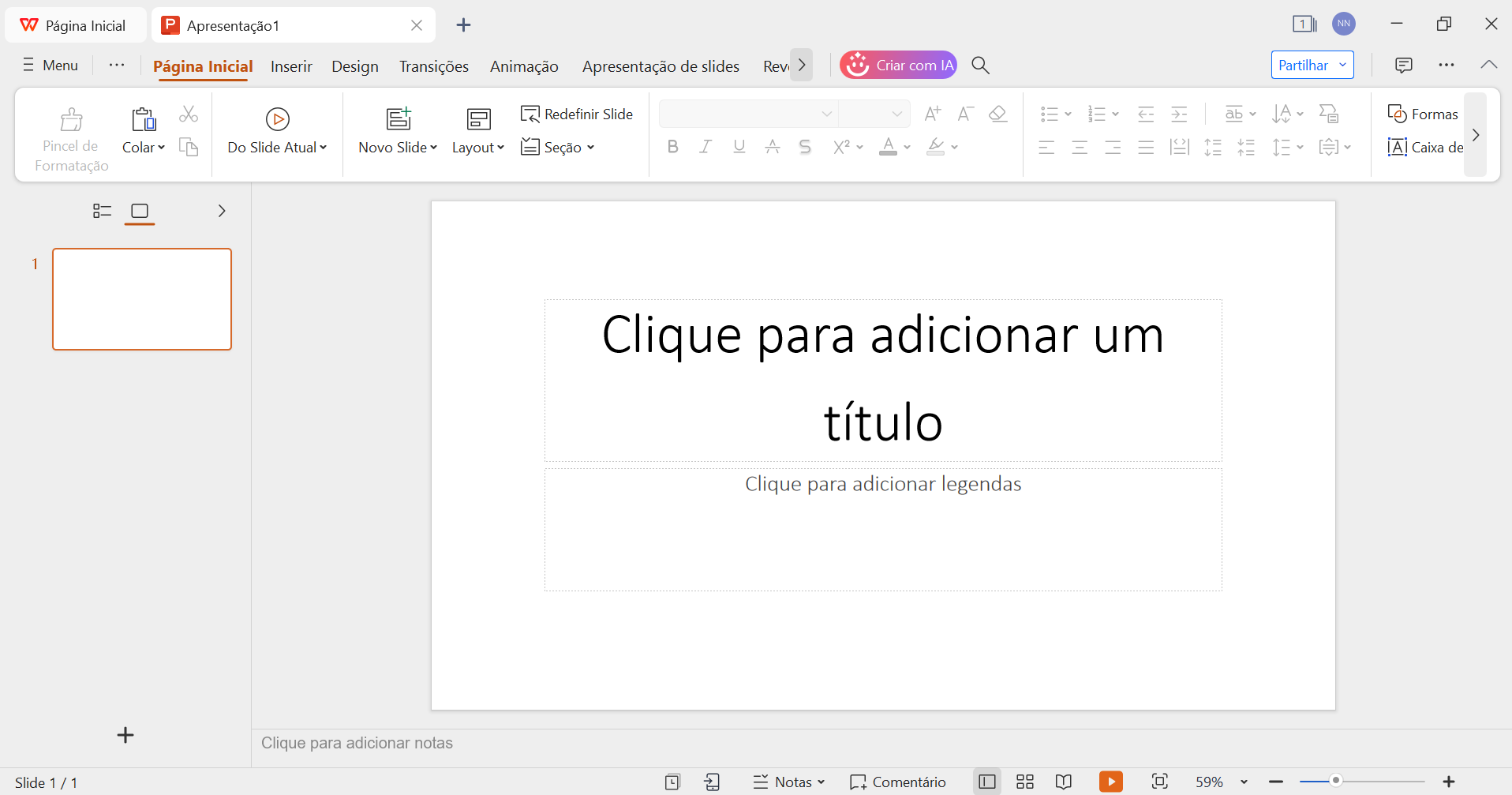This screenshot has height=795, width=1512.
Task: Open the comments panel icon at top right
Action: tap(1403, 66)
